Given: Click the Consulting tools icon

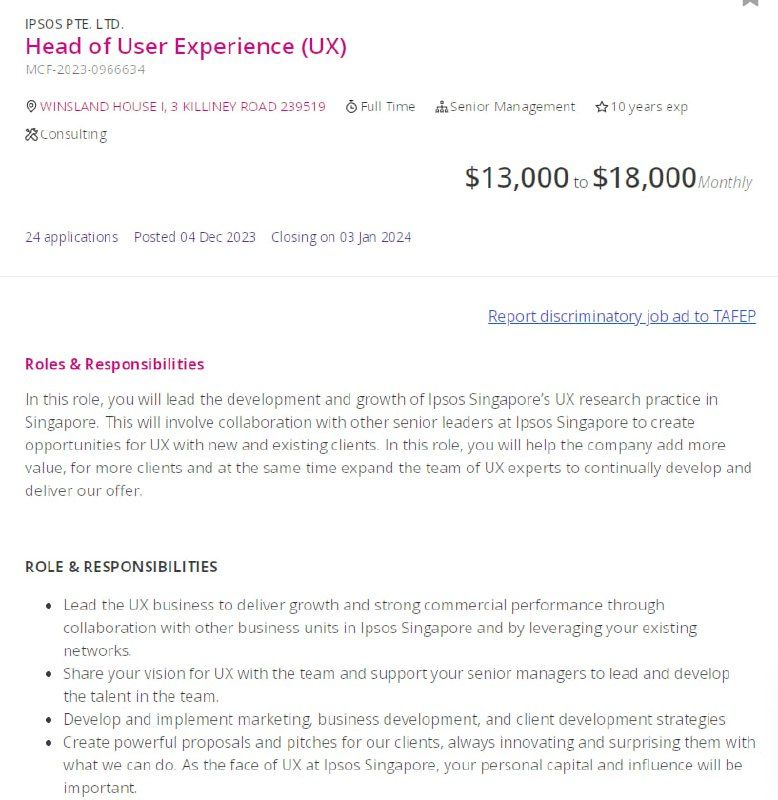Looking at the screenshot, I should pyautogui.click(x=31, y=134).
